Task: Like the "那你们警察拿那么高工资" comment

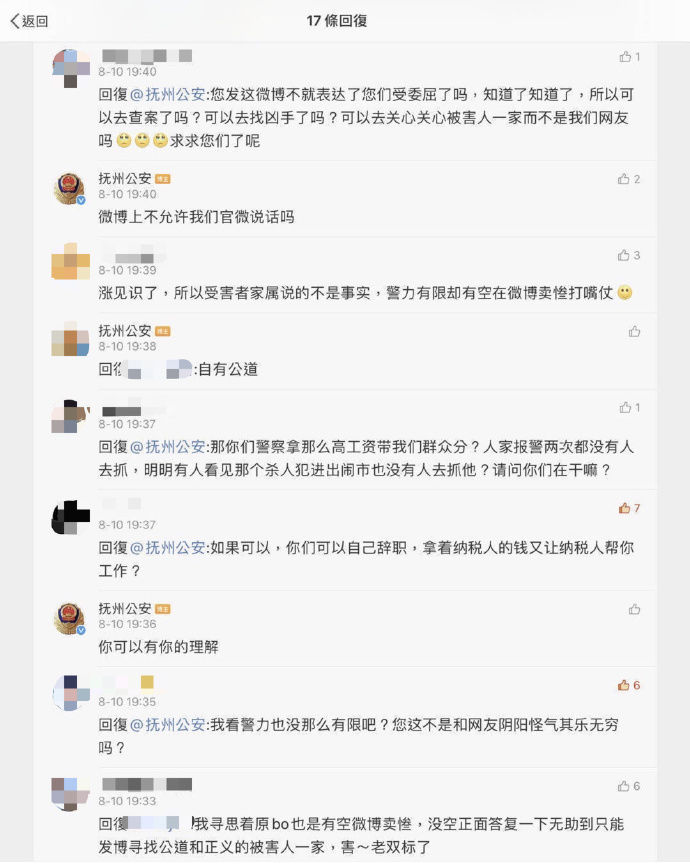Action: click(x=625, y=408)
